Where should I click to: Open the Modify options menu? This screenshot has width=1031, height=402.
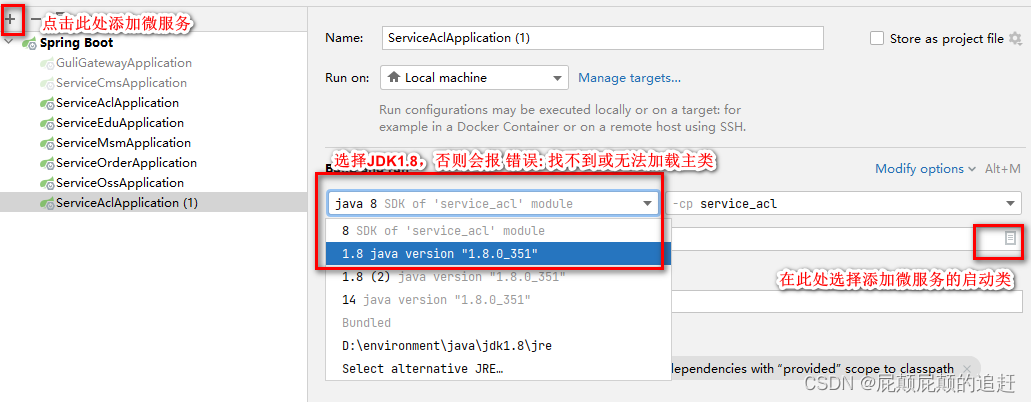coord(925,169)
